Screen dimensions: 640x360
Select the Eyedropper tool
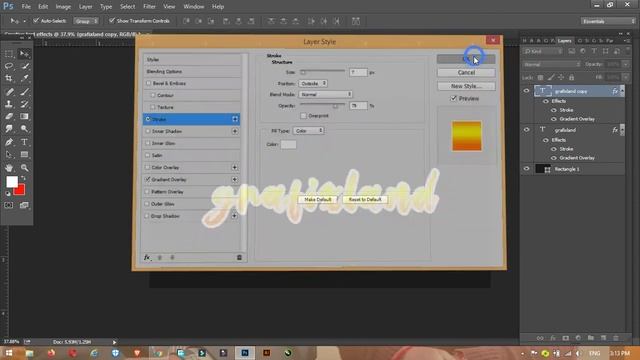pyautogui.click(x=24, y=78)
